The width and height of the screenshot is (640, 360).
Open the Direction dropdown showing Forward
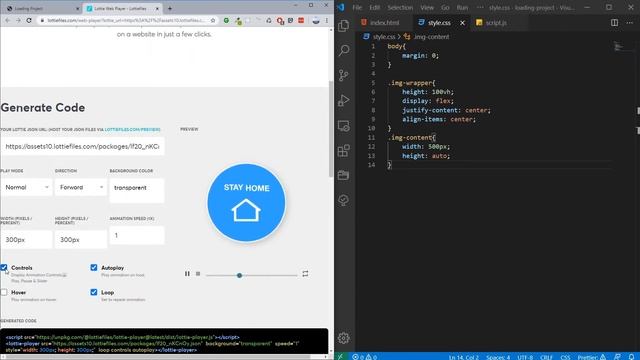[81, 187]
